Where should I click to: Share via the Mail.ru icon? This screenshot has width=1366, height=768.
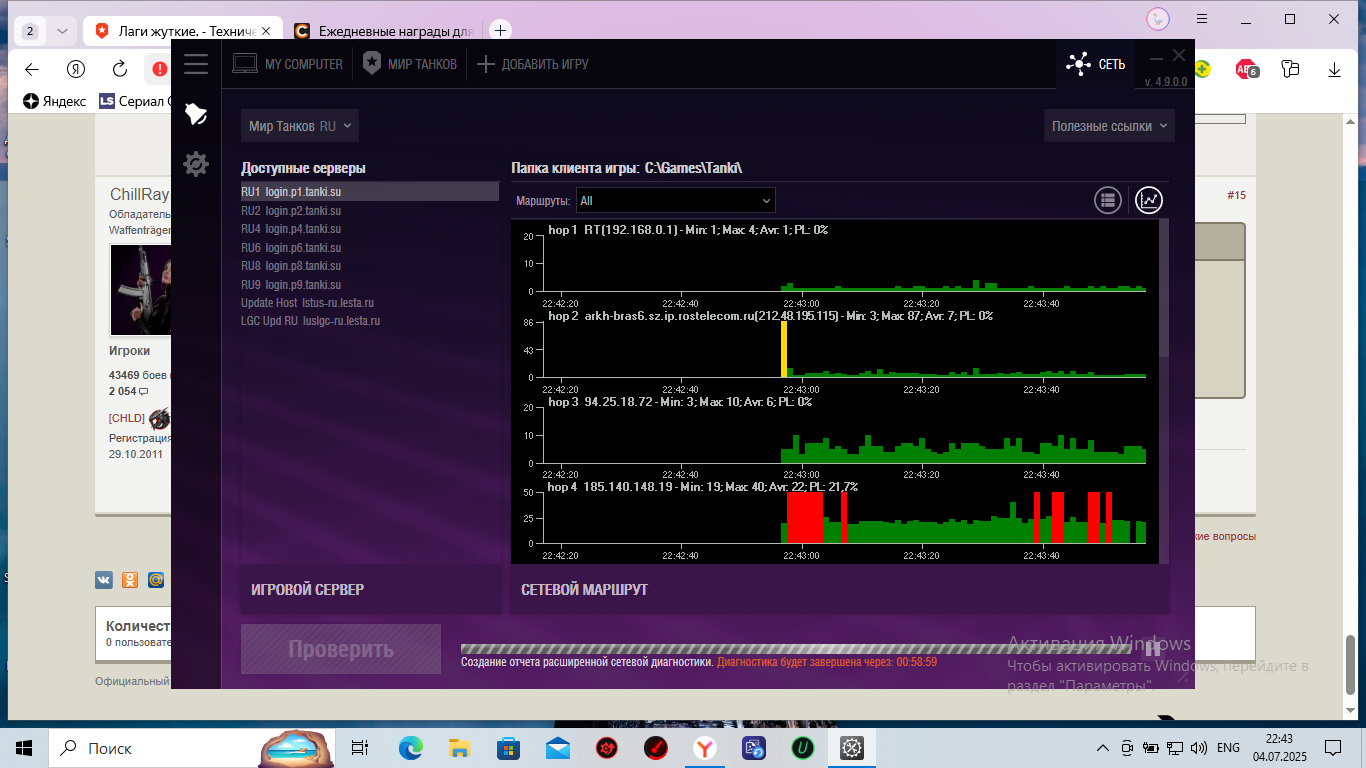point(155,579)
